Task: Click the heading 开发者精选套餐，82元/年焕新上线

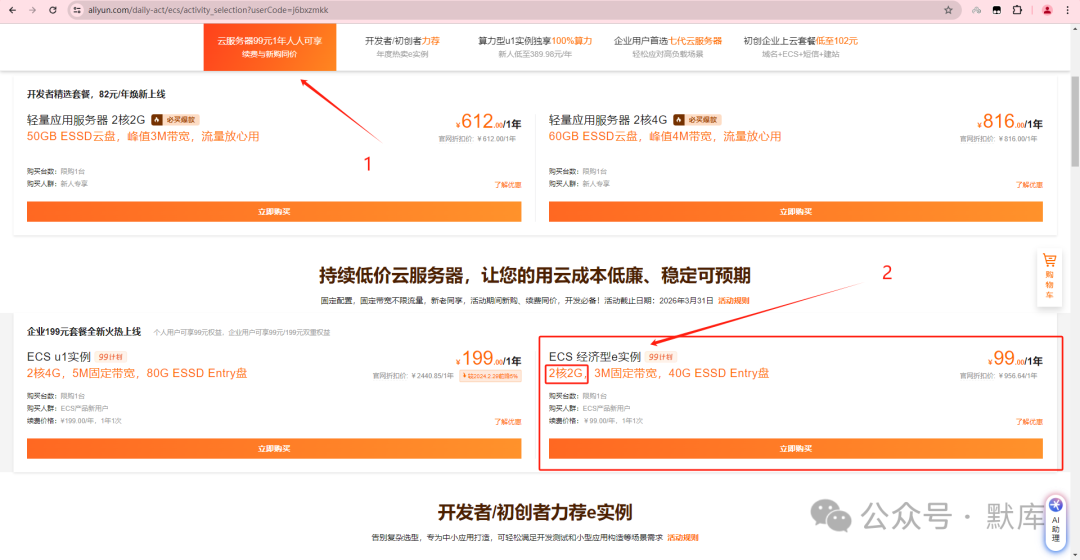Action: [x=96, y=94]
